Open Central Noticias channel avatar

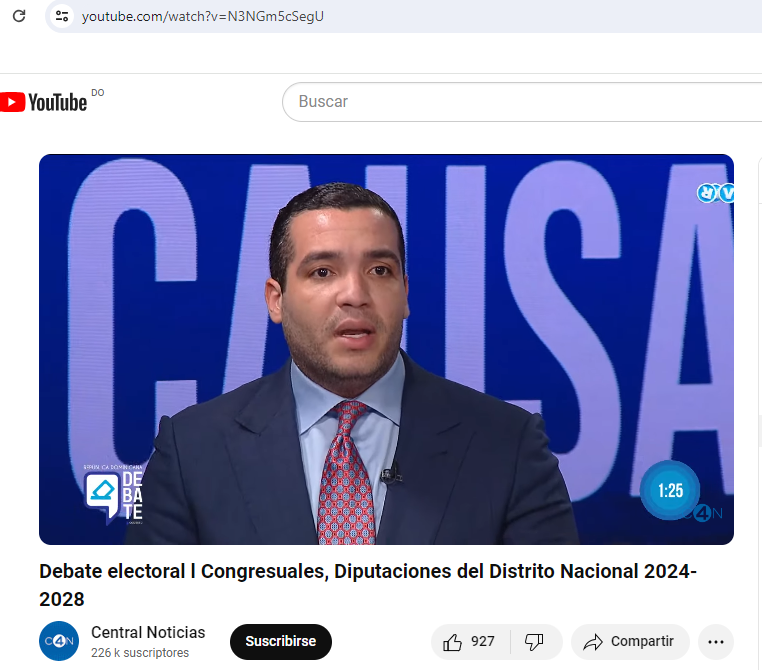coord(59,641)
